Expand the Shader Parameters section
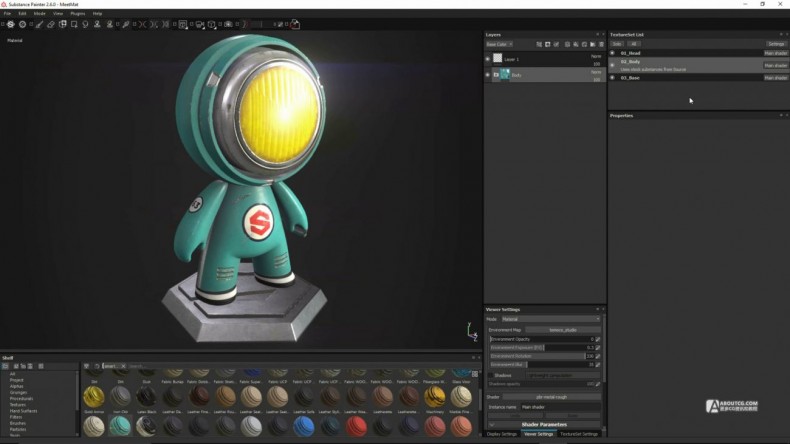Viewport: 790px width, 444px height. pyautogui.click(x=544, y=424)
